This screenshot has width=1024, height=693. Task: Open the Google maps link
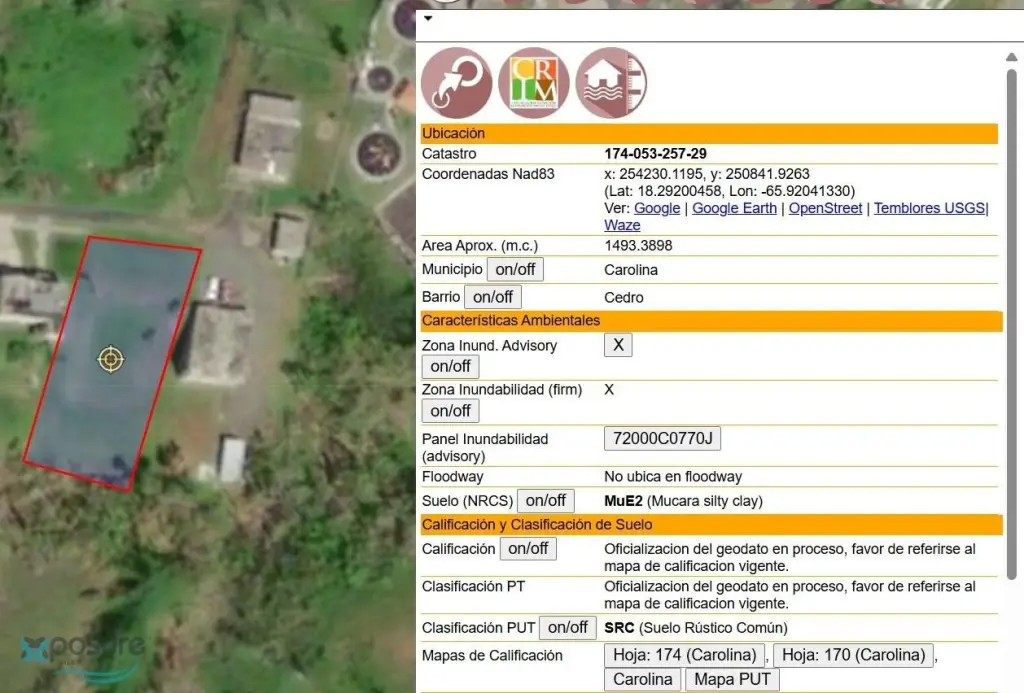click(657, 208)
